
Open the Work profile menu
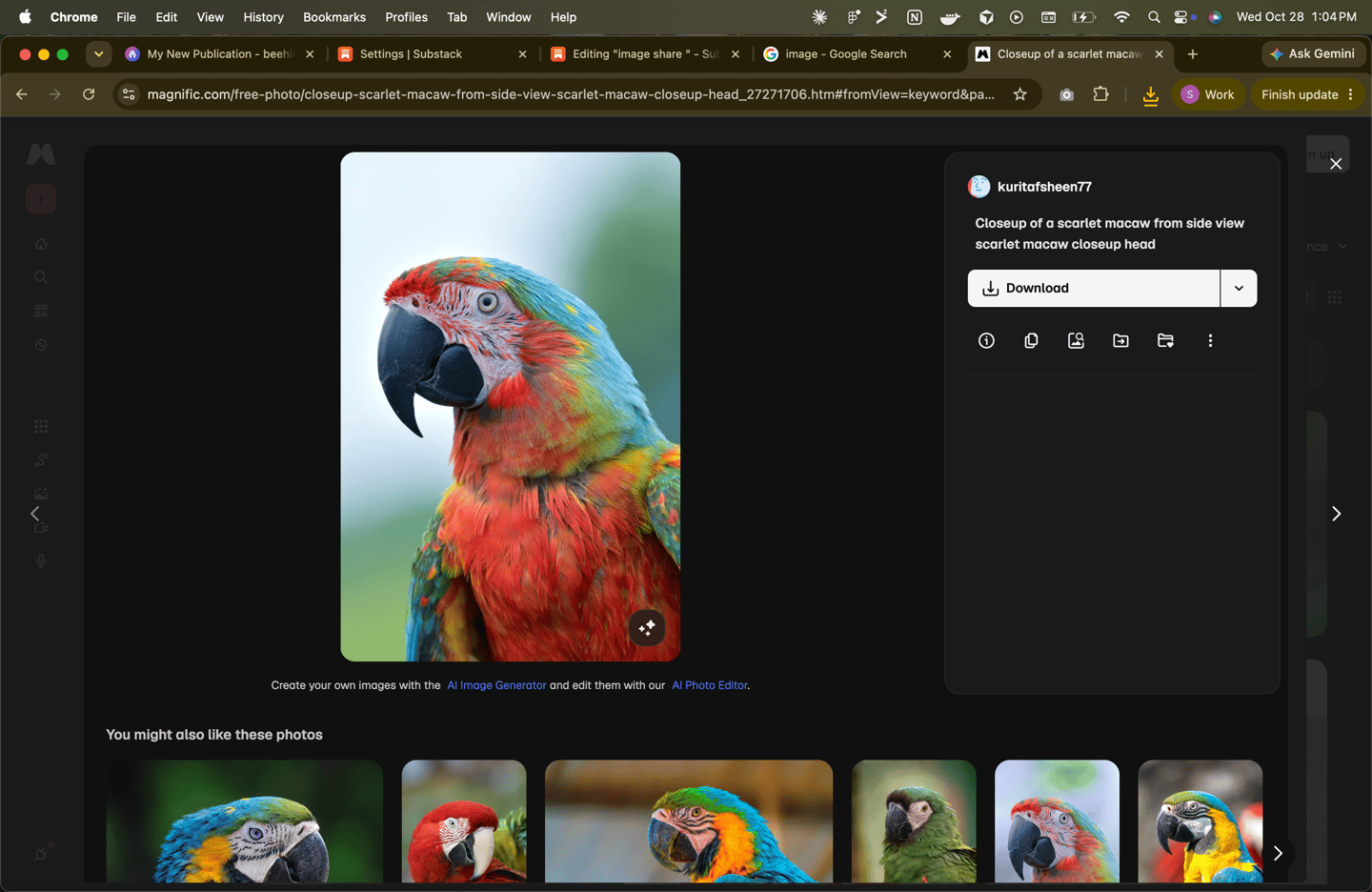click(x=1207, y=94)
